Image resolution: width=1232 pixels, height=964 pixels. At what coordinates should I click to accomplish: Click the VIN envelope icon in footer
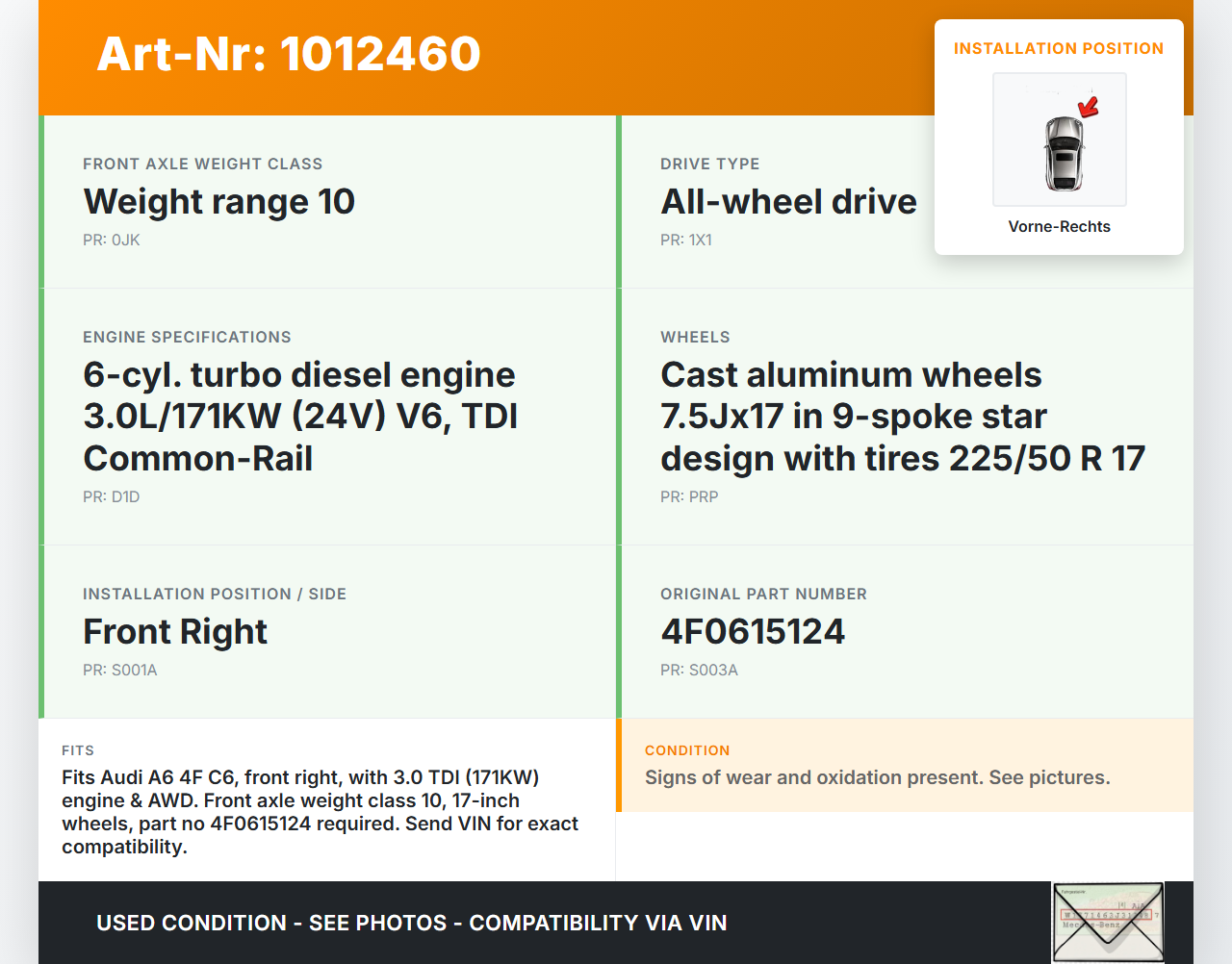point(1108,922)
